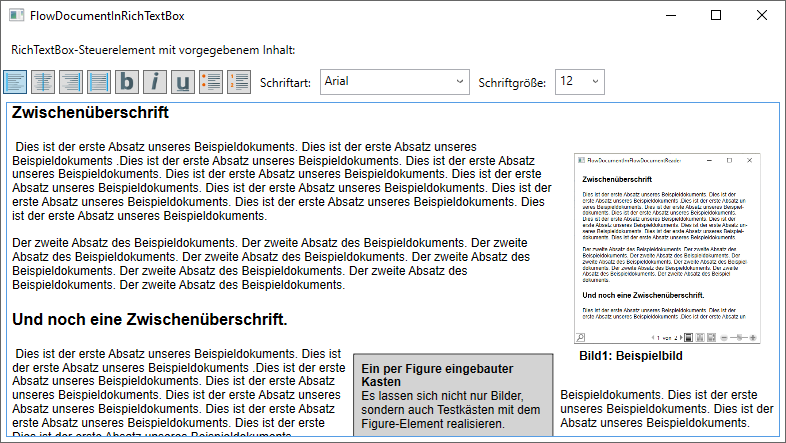The image size is (786, 443).
Task: Click the app icon in the title bar
Action: (17, 16)
